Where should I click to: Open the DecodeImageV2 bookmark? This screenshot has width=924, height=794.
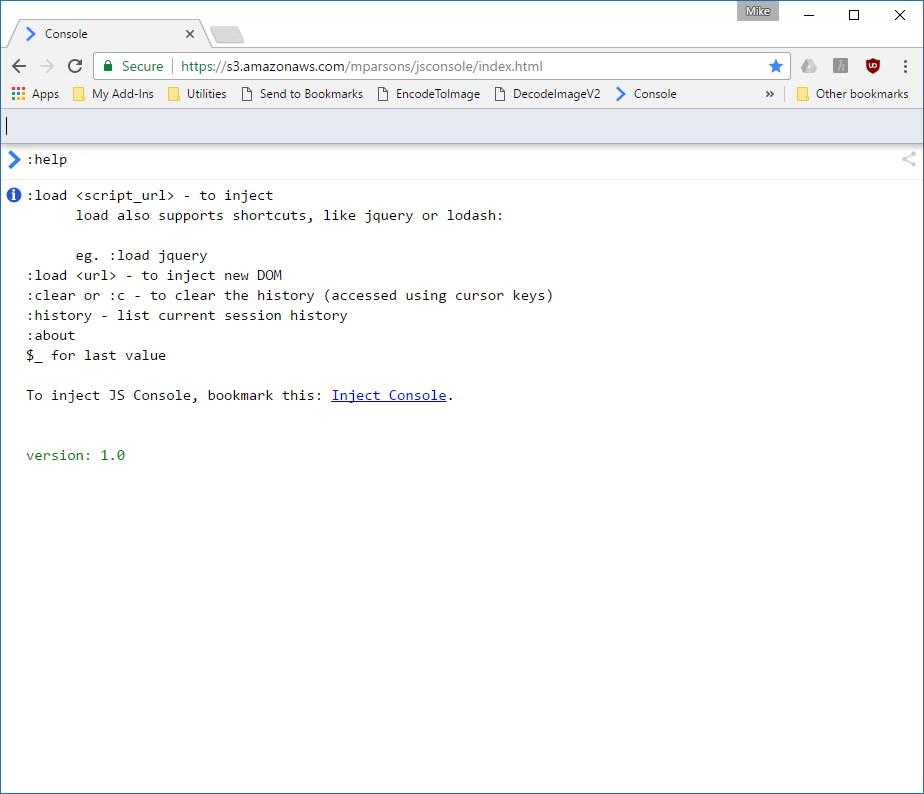pos(548,93)
